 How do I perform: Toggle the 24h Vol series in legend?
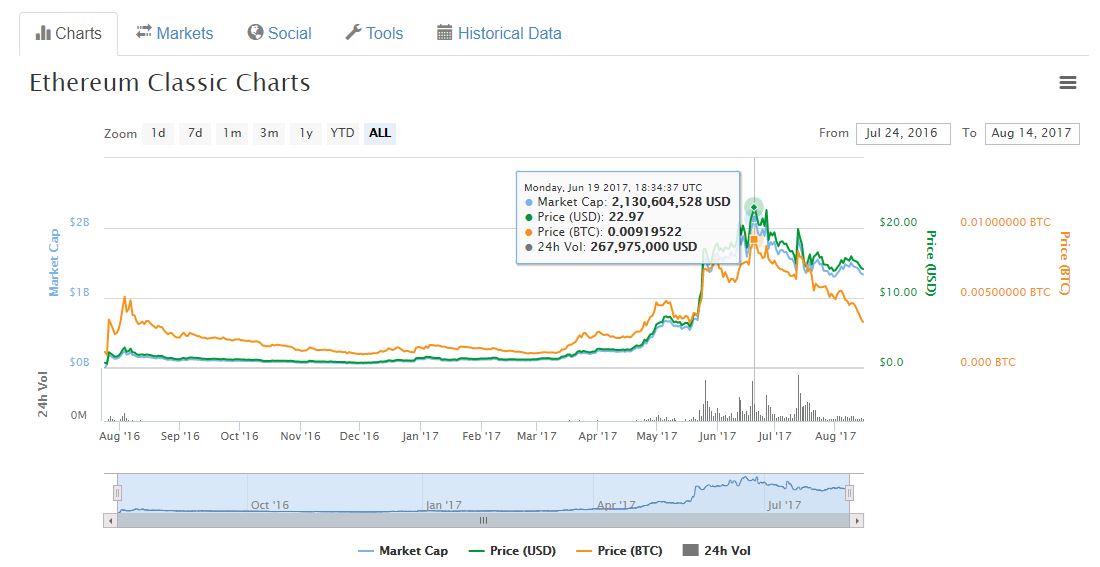[x=717, y=551]
